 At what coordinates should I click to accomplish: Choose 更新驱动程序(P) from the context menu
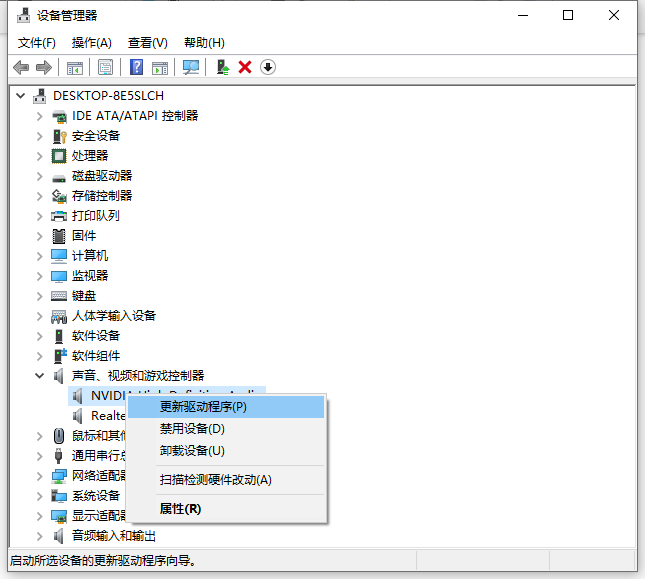tap(203, 407)
